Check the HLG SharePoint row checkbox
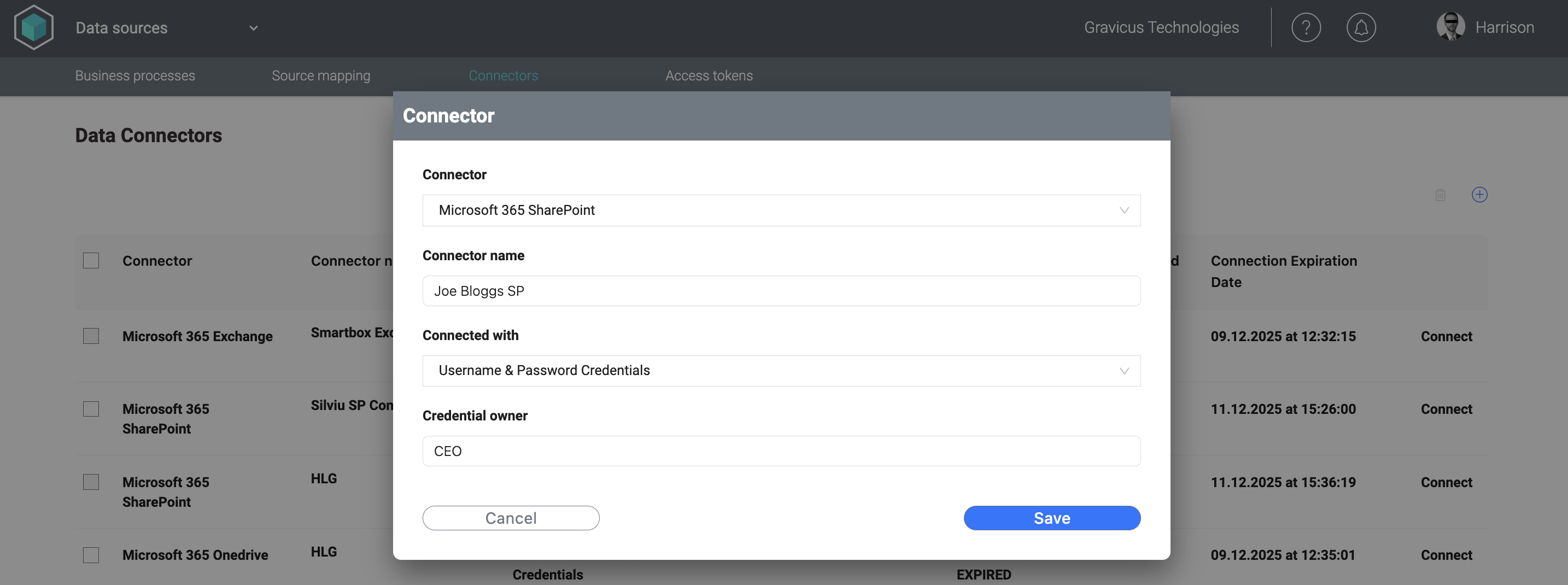 point(91,482)
